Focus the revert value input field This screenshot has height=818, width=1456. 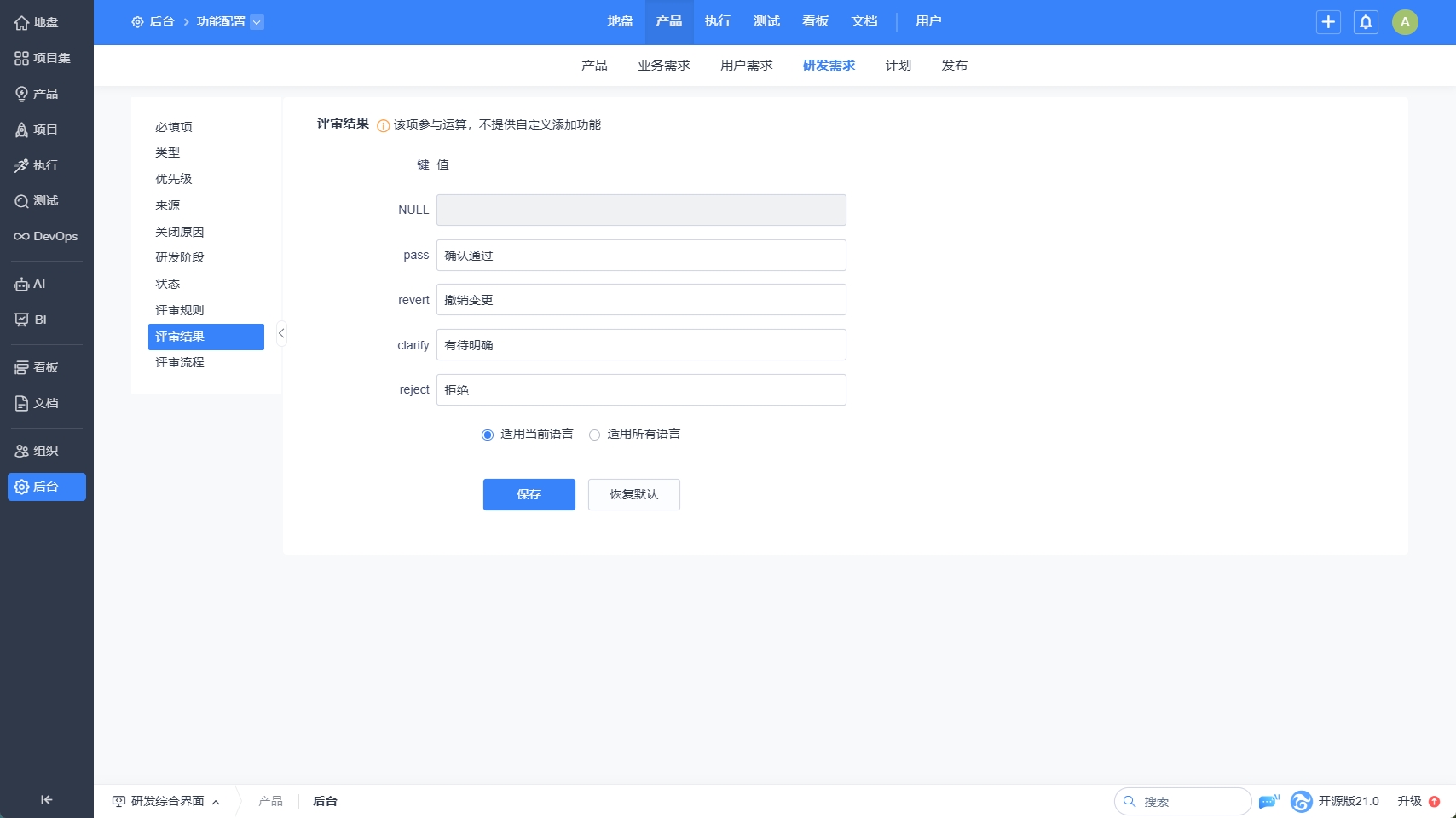641,300
